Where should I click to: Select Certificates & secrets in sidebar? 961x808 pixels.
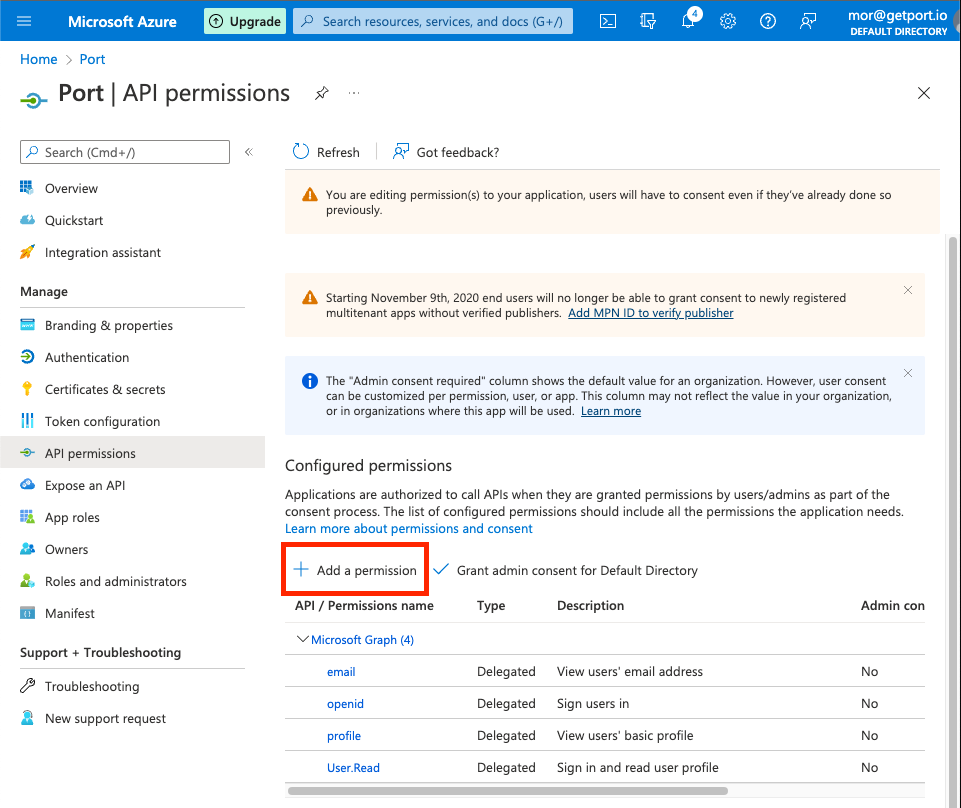click(105, 389)
